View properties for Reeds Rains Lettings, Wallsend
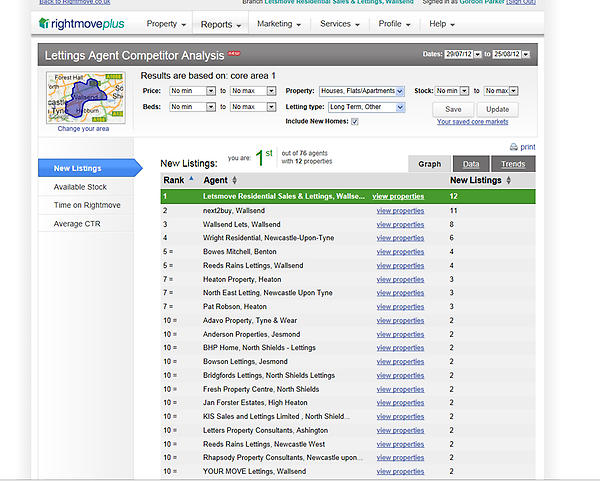This screenshot has height=481, width=600. [400, 266]
